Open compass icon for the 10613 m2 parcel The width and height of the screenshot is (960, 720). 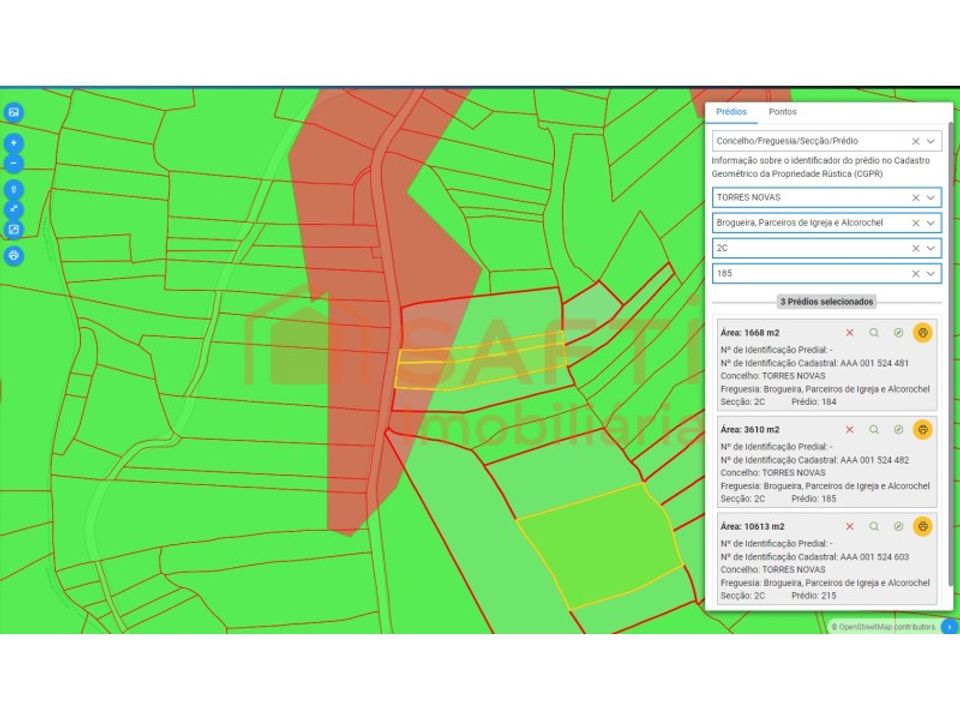coord(898,526)
